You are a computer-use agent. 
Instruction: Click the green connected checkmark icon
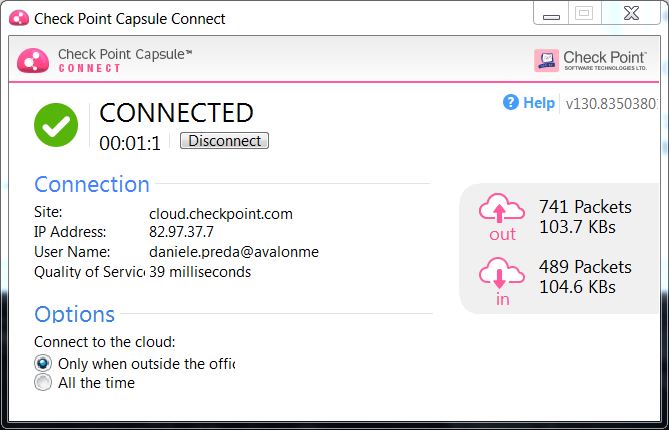tap(56, 124)
